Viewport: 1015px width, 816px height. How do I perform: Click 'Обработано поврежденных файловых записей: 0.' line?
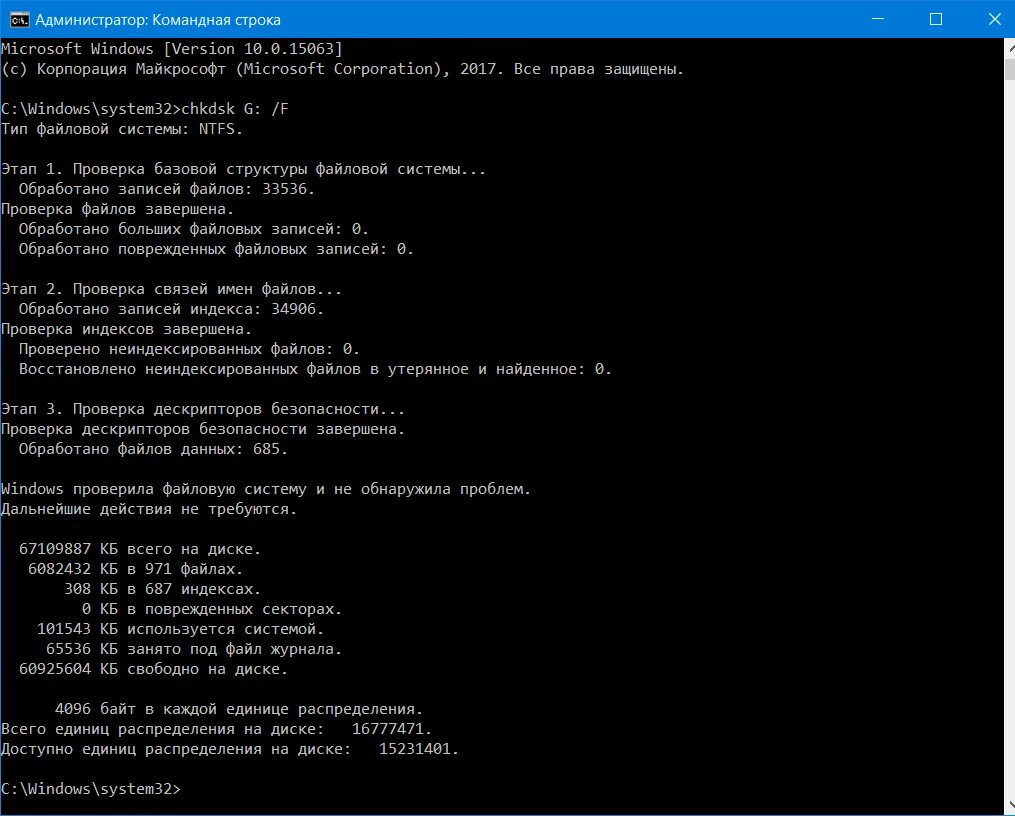pos(216,249)
